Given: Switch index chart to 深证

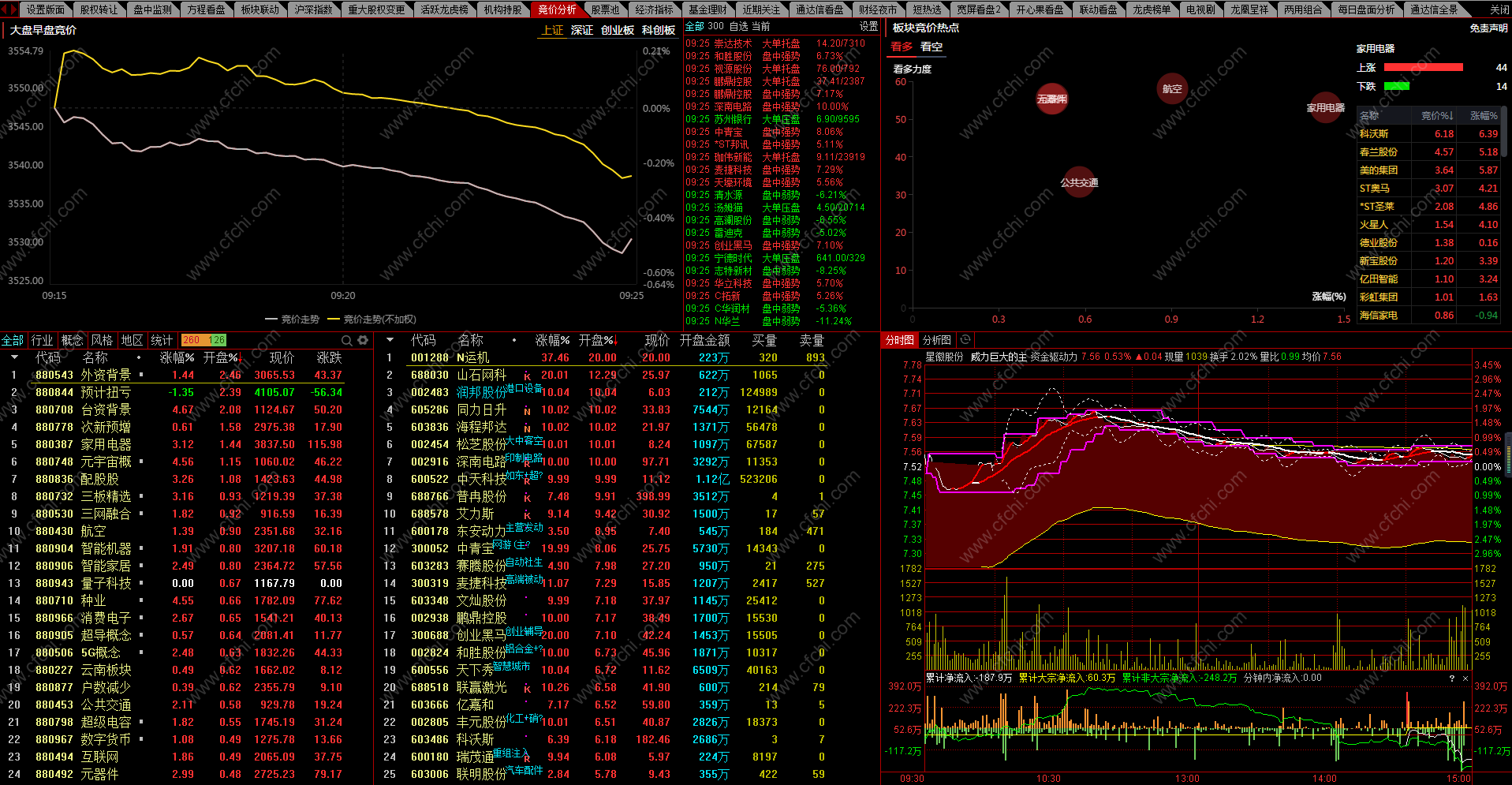Looking at the screenshot, I should click(582, 30).
